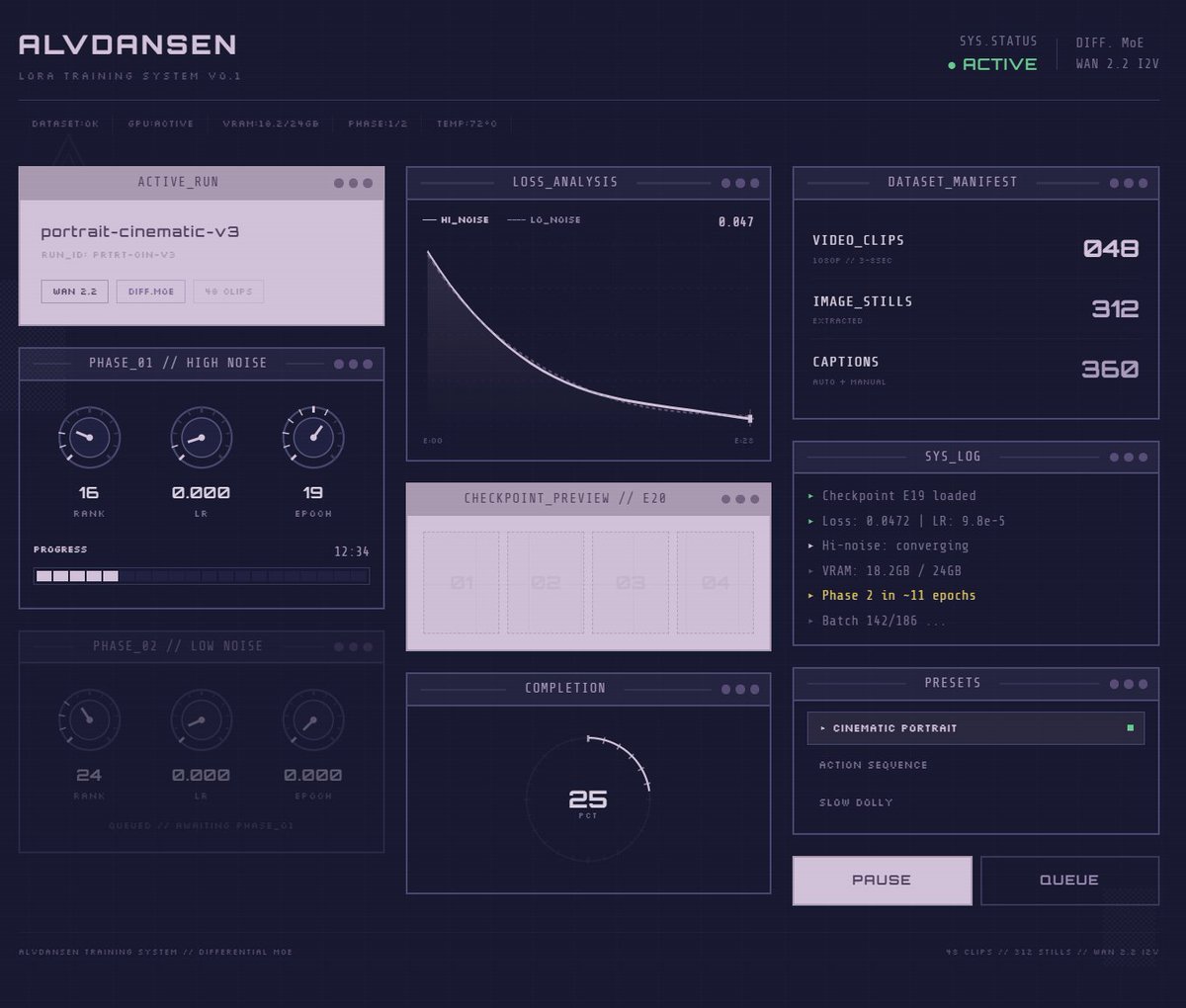Open checkpoint preview thumbnail 01
1186x1008 pixels.
[462, 583]
